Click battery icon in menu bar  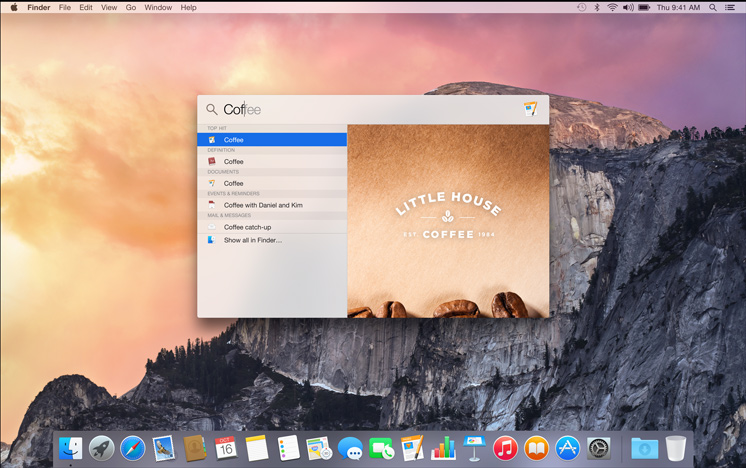pyautogui.click(x=644, y=7)
